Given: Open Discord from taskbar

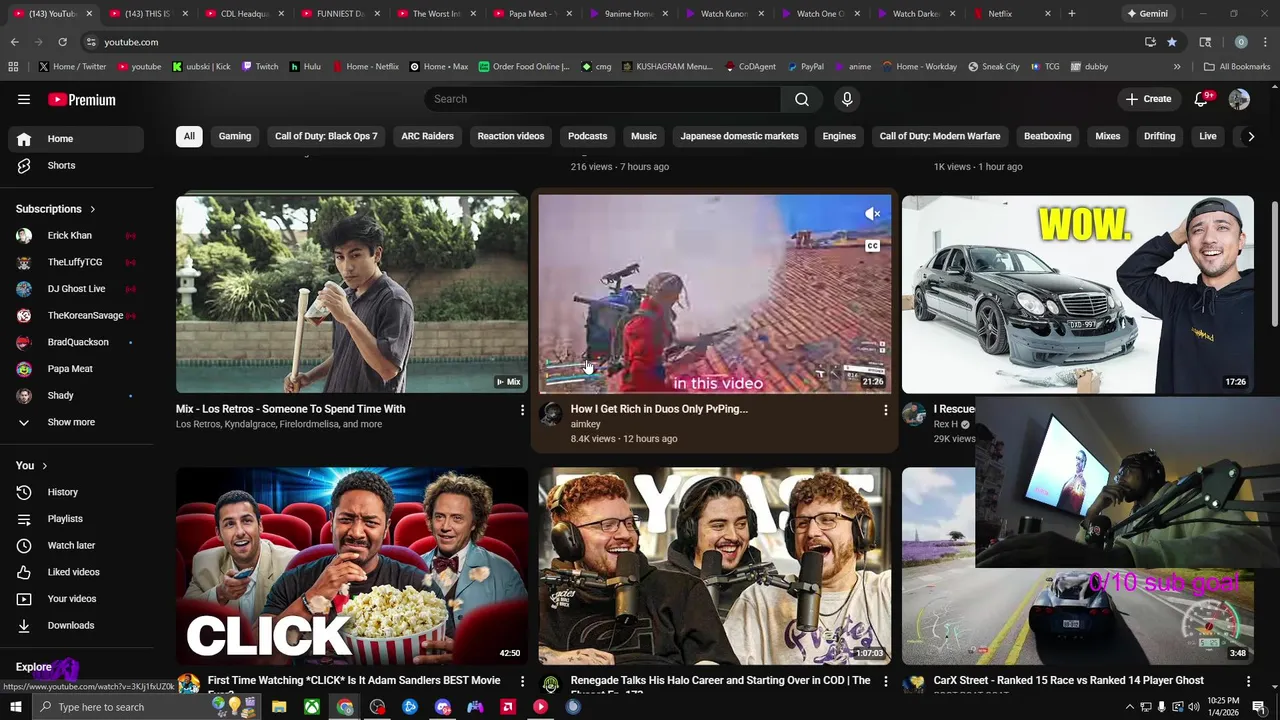Looking at the screenshot, I should (442, 707).
